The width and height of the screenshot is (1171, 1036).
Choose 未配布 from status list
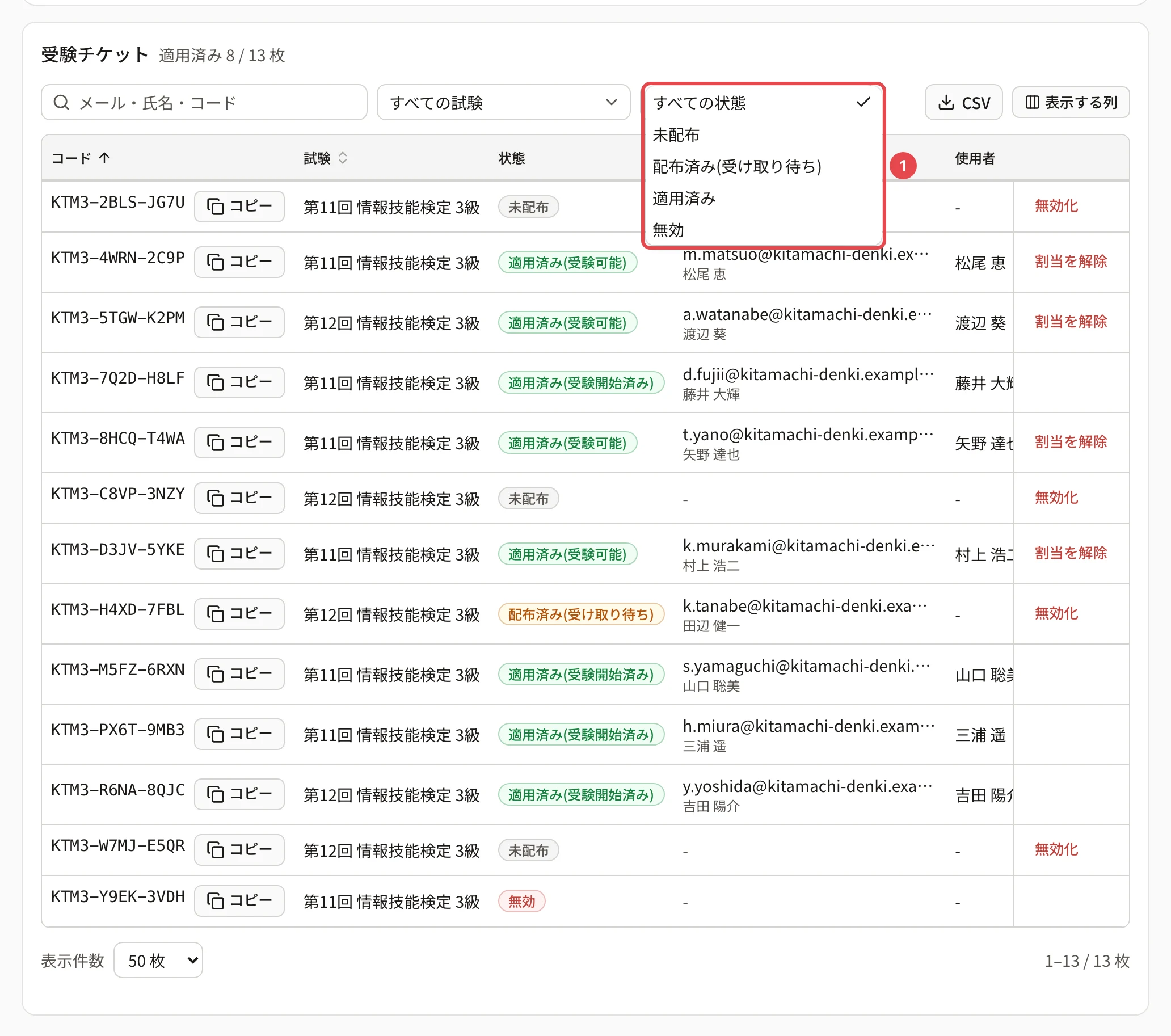click(x=763, y=135)
